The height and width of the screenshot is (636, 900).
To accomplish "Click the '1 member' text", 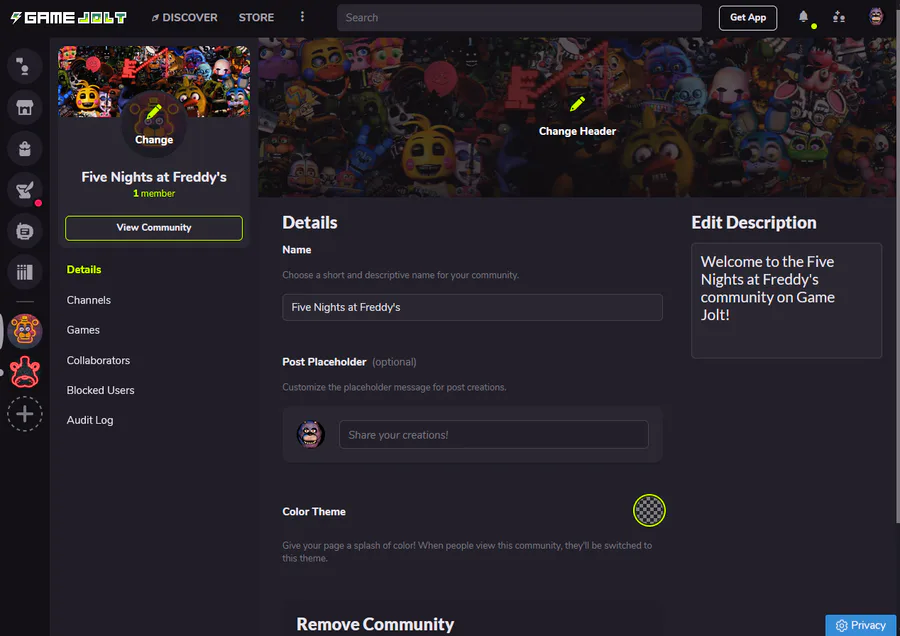I will point(154,193).
